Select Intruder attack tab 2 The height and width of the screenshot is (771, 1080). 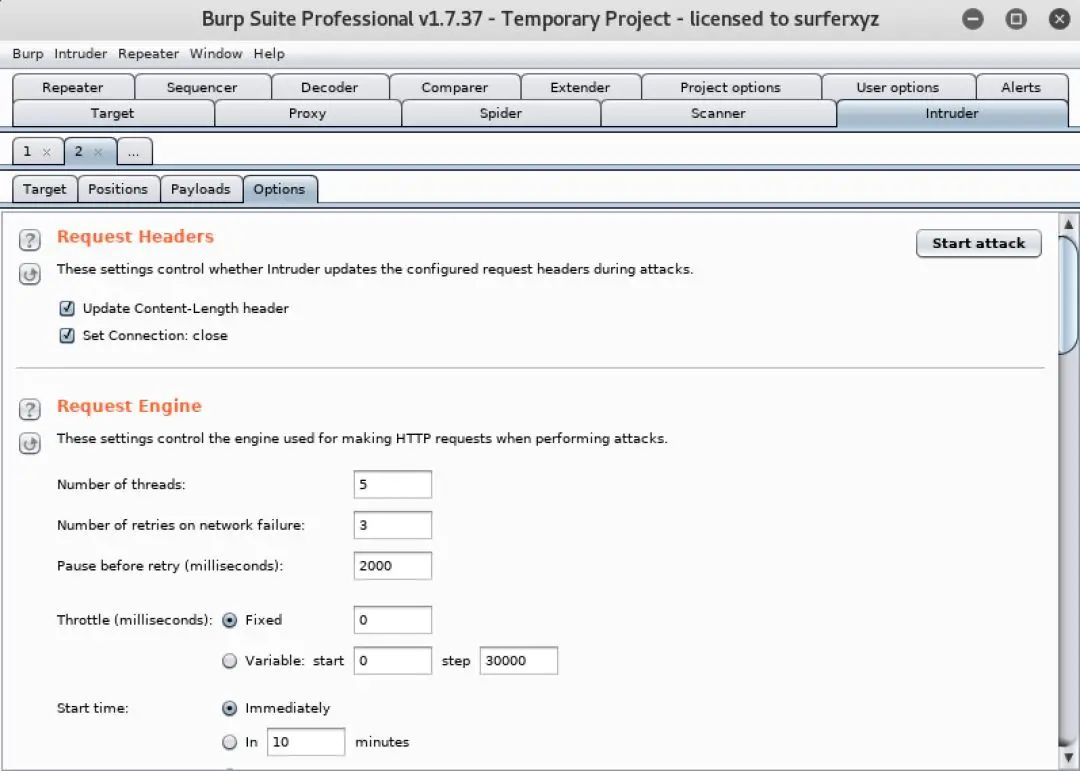point(79,152)
